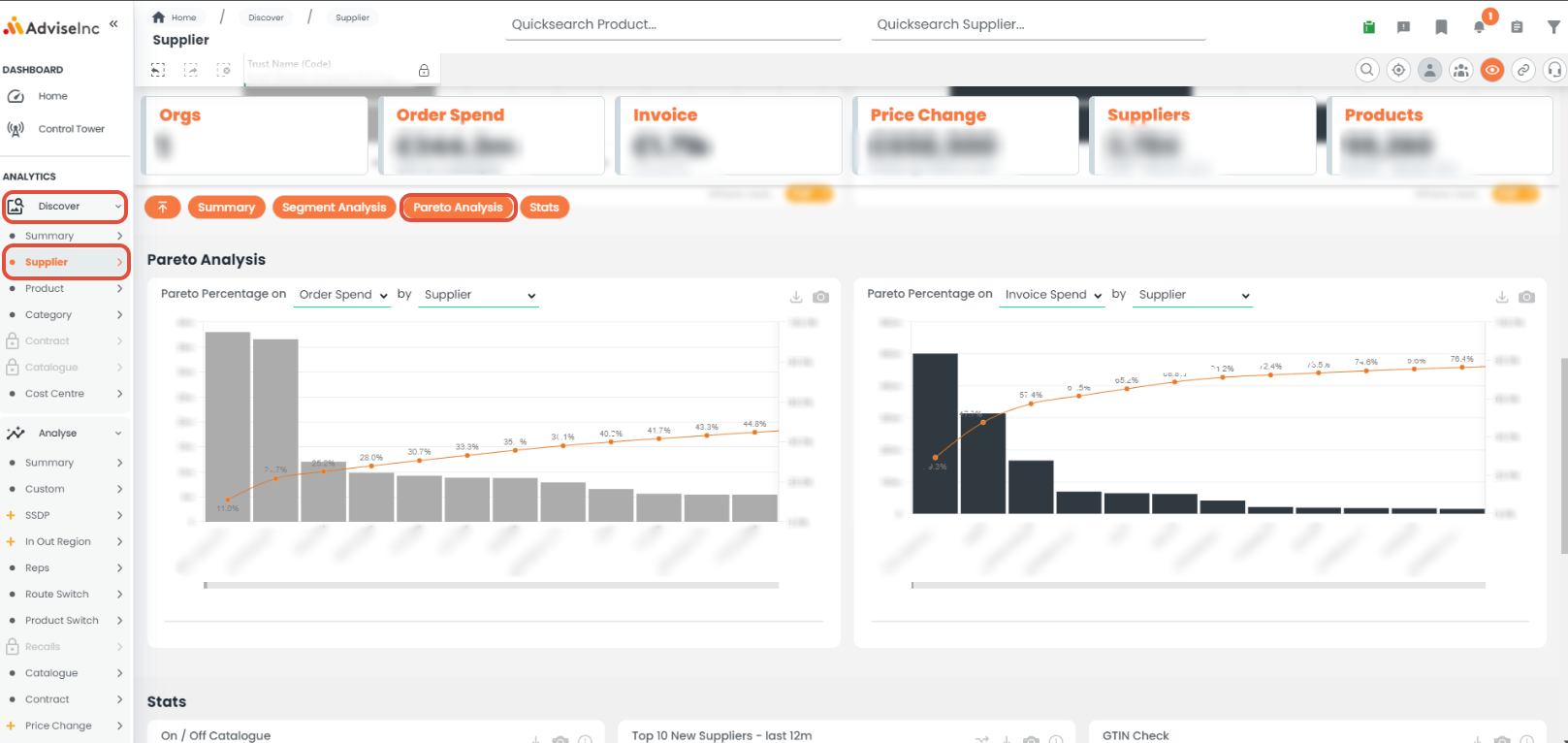Click the Order Spend chart horizontal slider
This screenshot has width=1568, height=743.
(x=492, y=585)
